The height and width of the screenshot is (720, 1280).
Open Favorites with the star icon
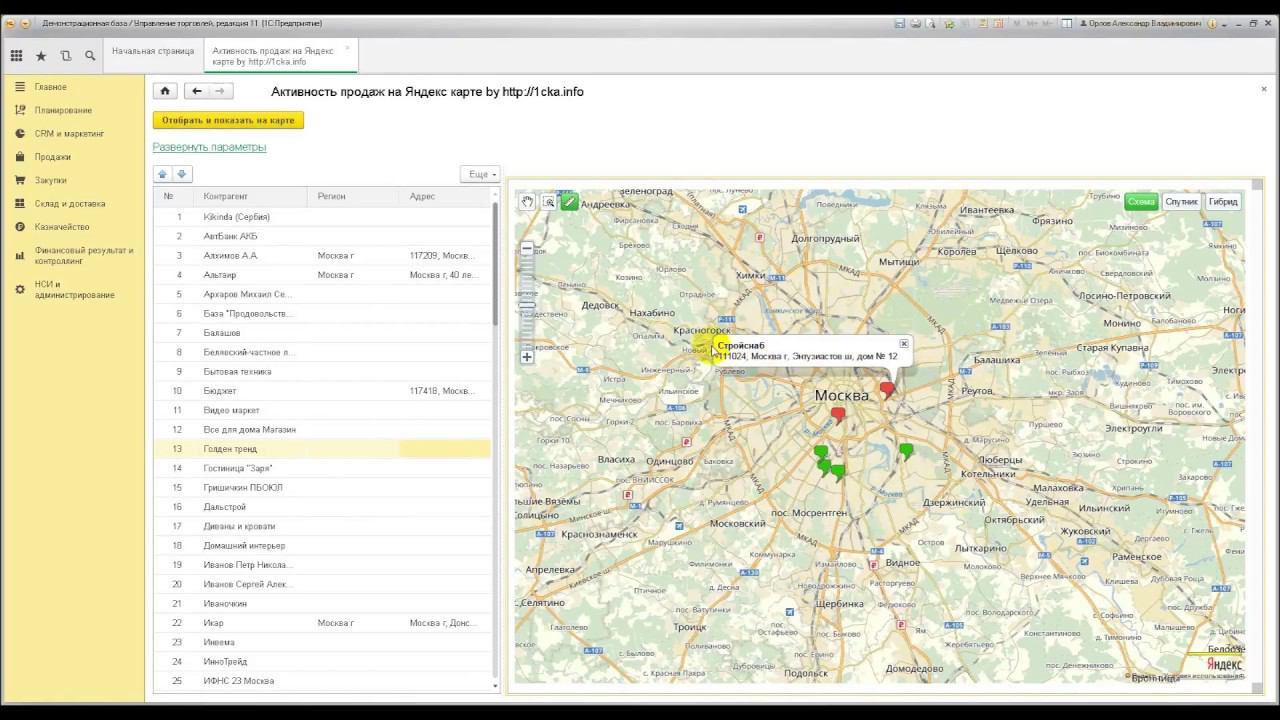pyautogui.click(x=41, y=56)
